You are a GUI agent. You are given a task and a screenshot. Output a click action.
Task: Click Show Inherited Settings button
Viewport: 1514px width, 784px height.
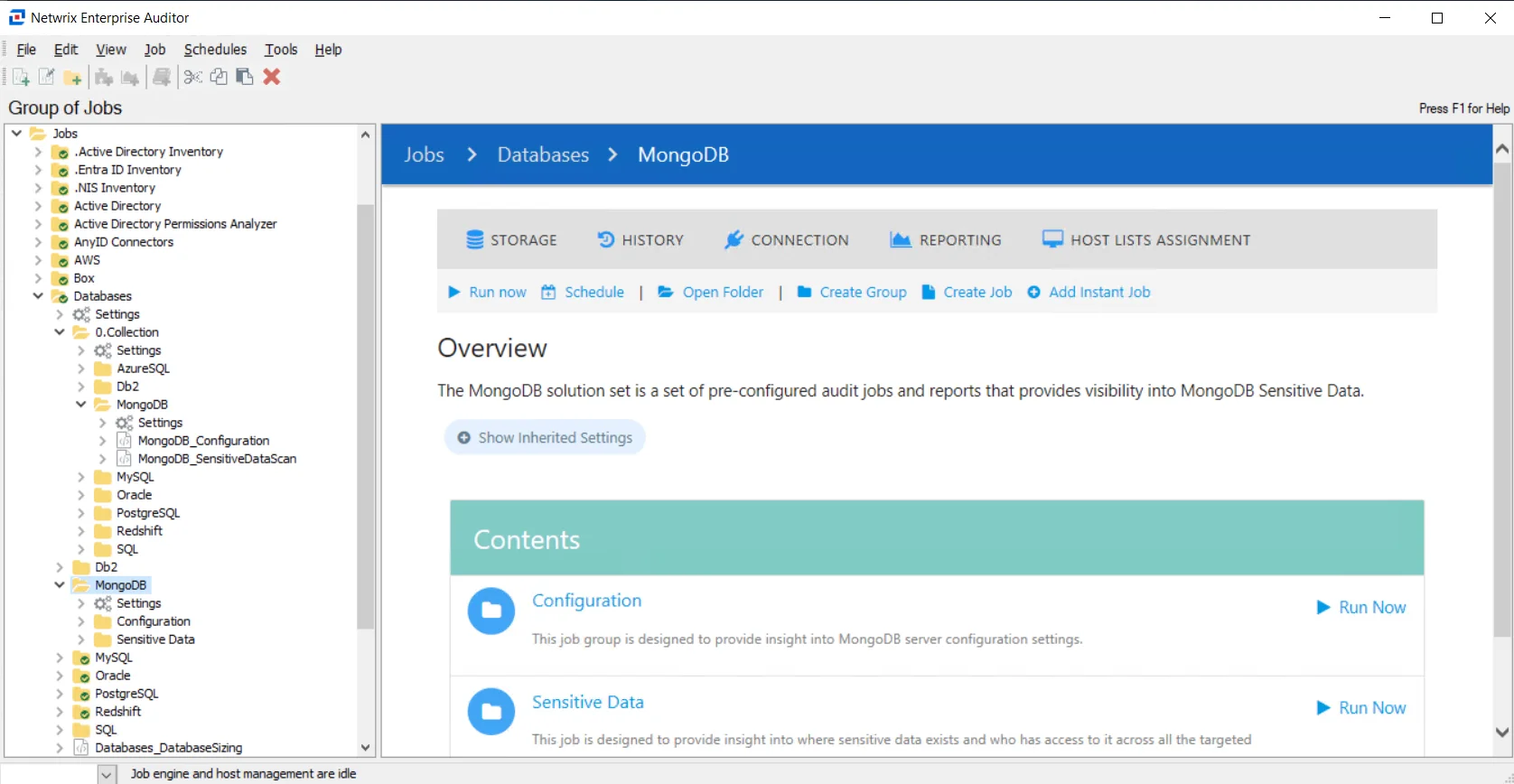[545, 437]
